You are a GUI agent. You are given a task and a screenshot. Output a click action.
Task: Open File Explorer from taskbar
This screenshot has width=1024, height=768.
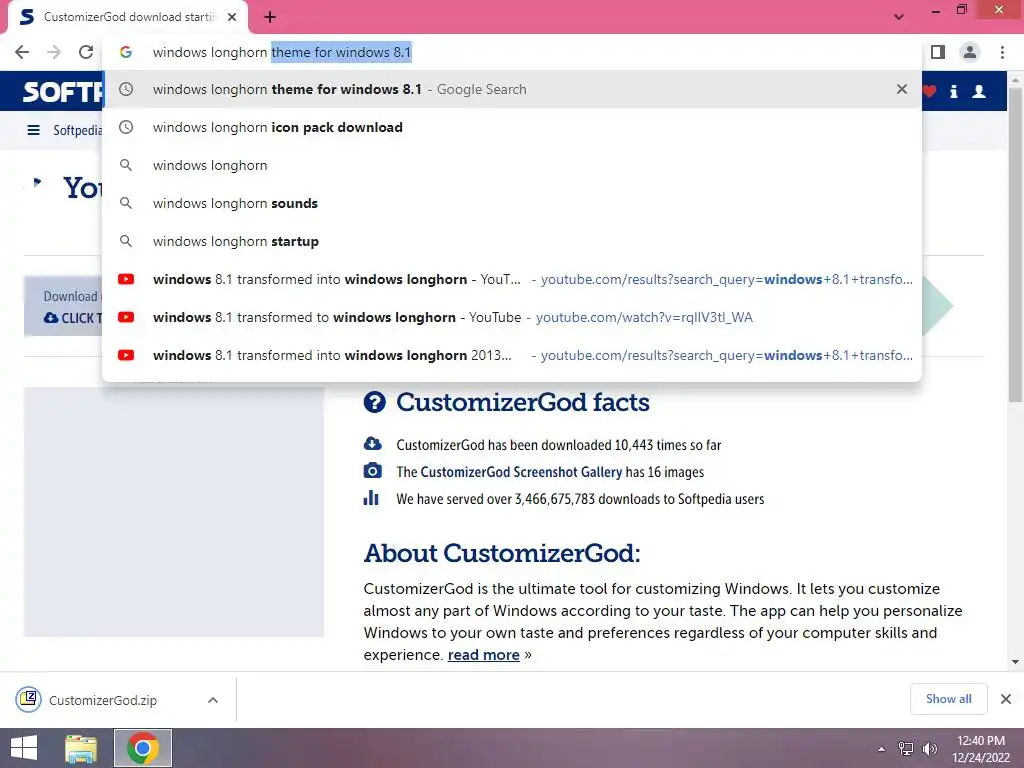pyautogui.click(x=81, y=748)
